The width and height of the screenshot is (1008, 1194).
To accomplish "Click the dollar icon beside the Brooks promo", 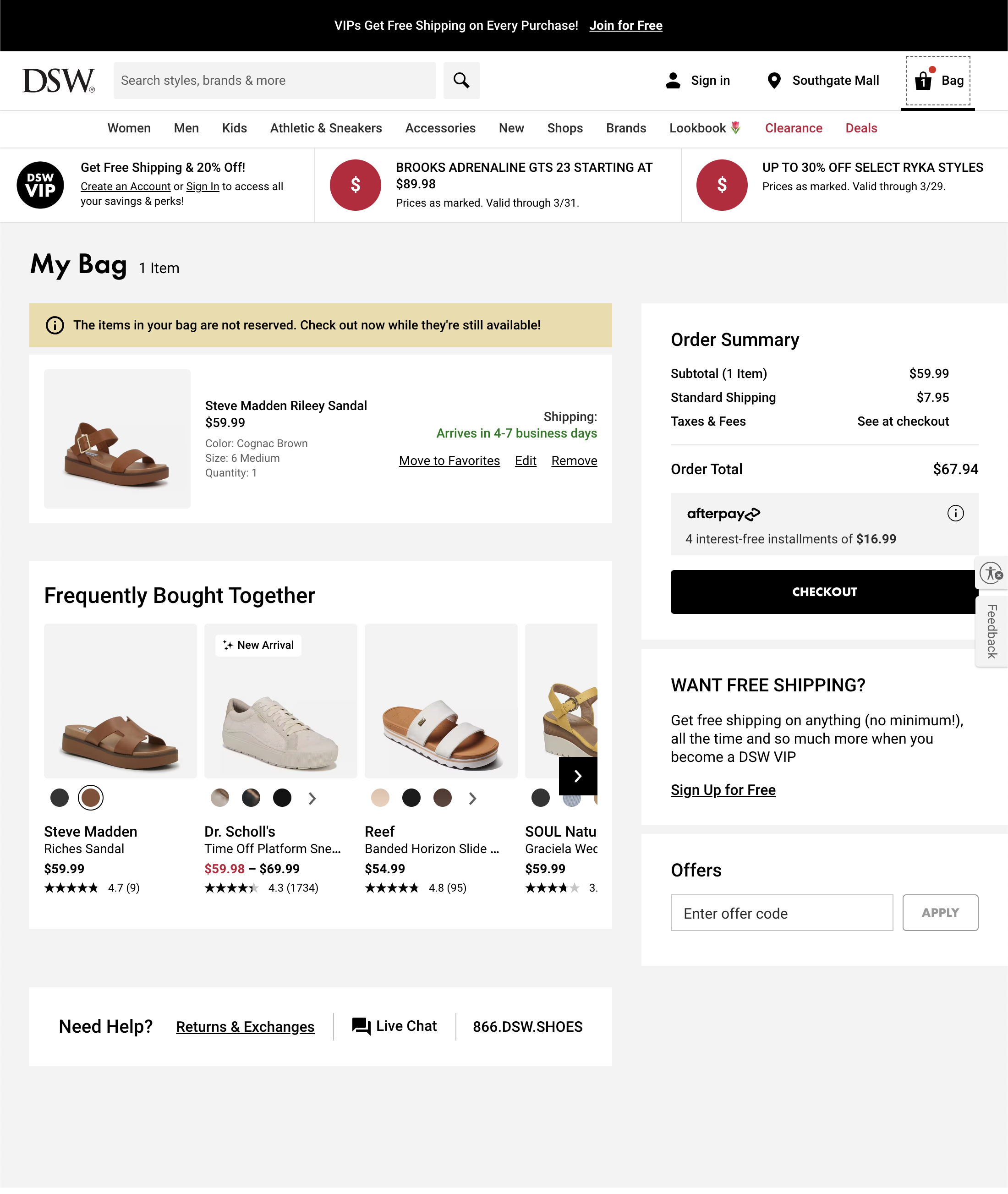I will (x=356, y=185).
